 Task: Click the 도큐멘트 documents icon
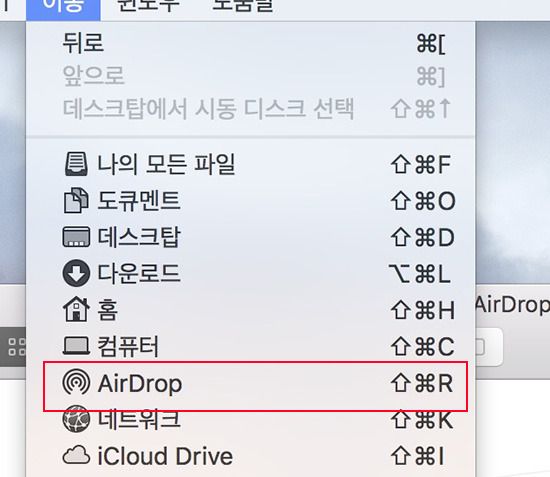[x=76, y=200]
